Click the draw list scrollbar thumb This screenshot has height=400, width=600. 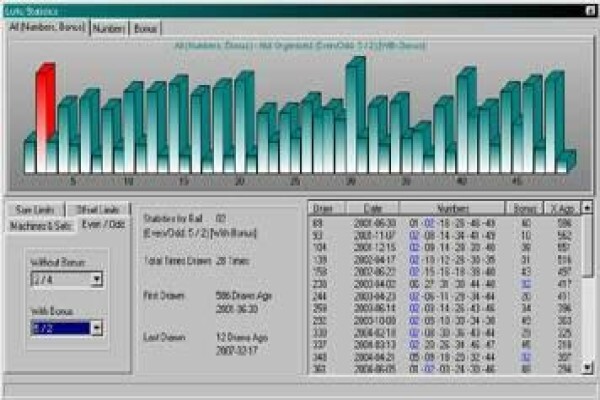(587, 245)
